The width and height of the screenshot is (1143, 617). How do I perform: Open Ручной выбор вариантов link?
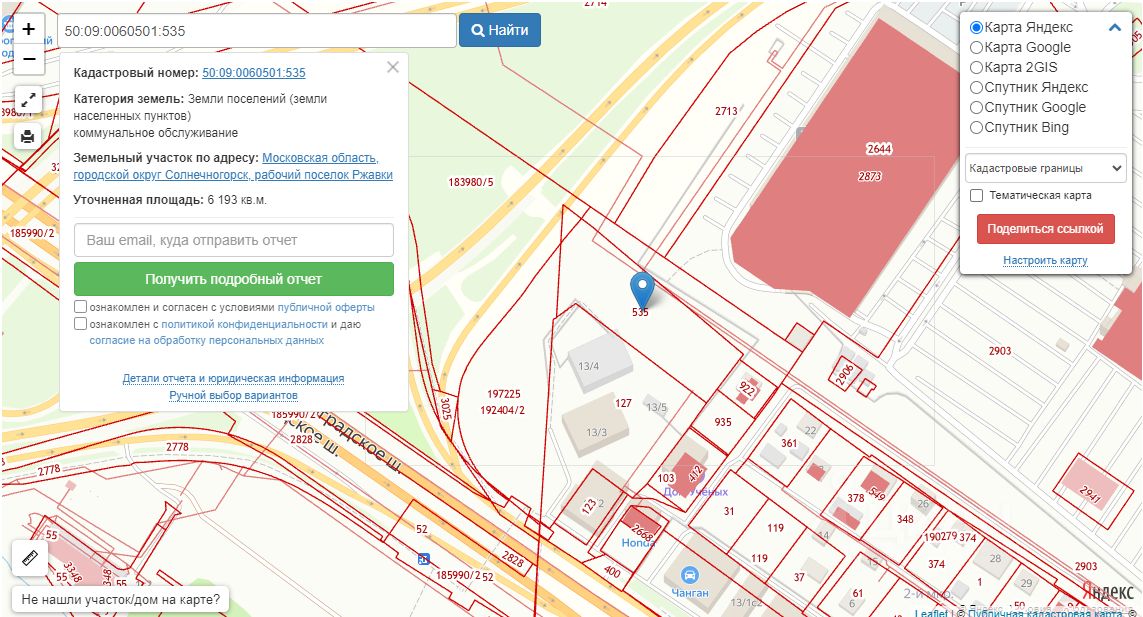pyautogui.click(x=233, y=395)
